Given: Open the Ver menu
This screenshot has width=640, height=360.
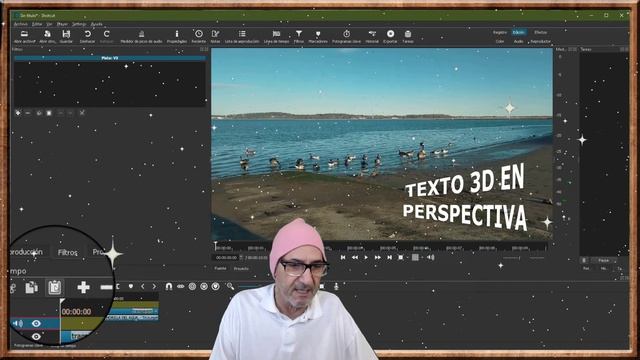Looking at the screenshot, I should [49, 24].
